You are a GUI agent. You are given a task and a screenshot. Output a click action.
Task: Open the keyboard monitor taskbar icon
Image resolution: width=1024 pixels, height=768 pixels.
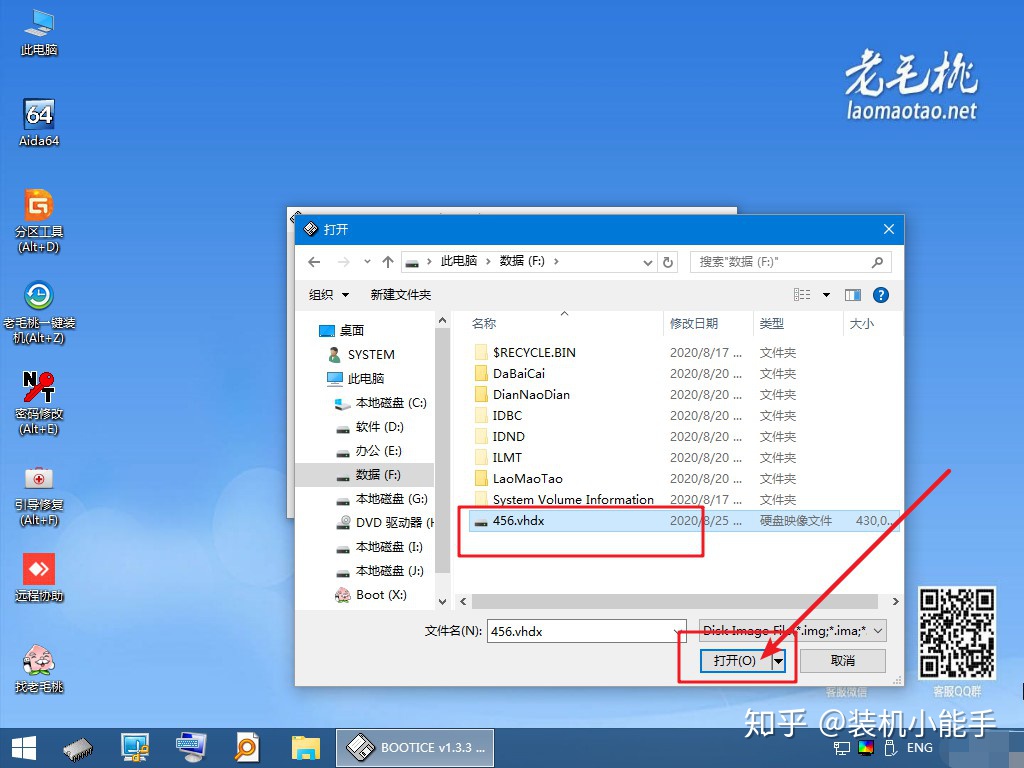191,748
